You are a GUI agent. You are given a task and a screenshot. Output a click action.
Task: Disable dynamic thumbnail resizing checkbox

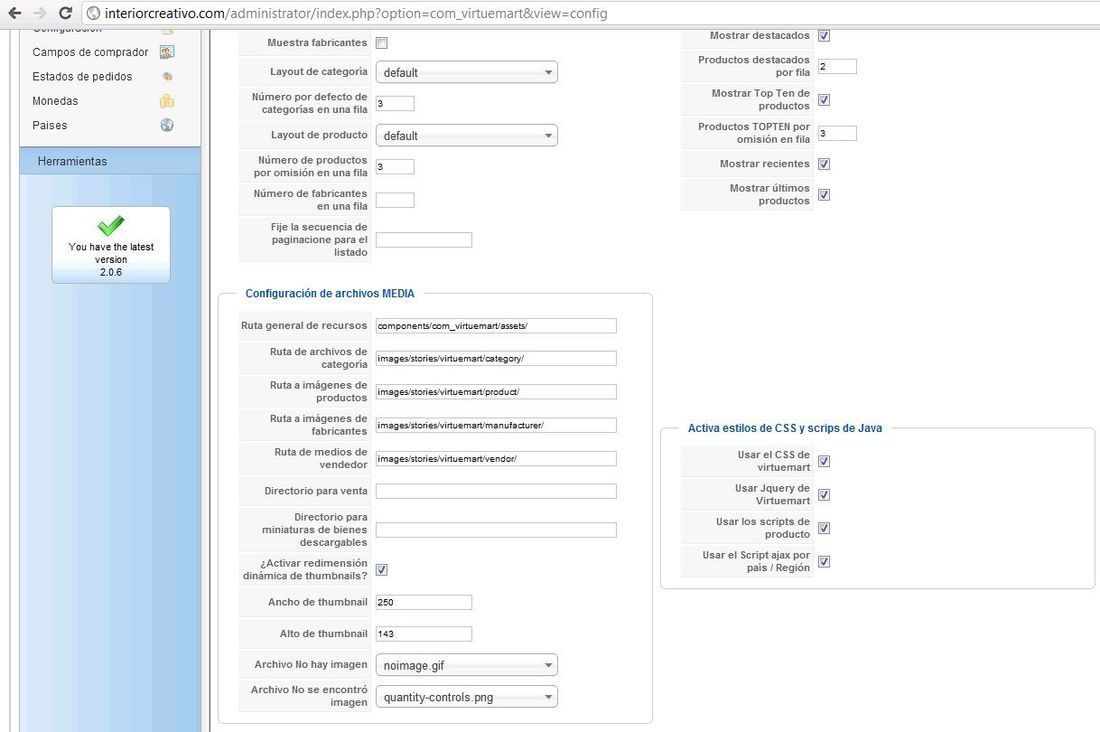coord(382,570)
